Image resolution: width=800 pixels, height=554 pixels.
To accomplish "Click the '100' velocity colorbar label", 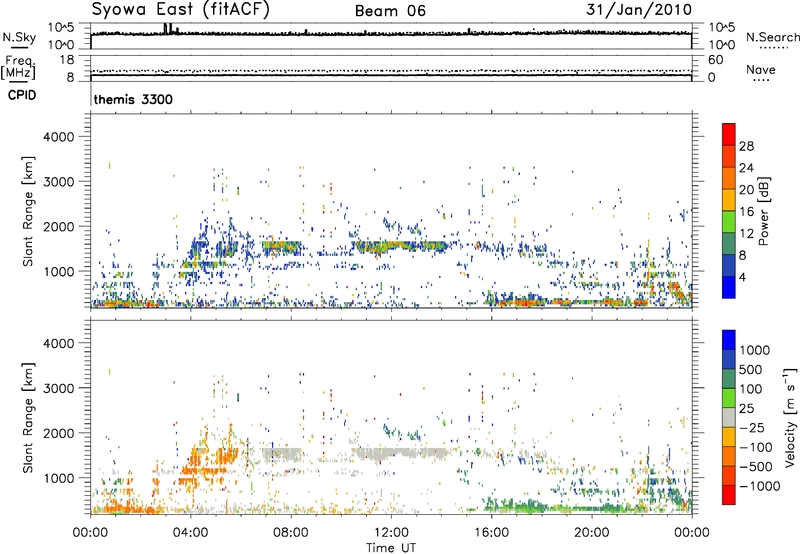I will (x=751, y=389).
